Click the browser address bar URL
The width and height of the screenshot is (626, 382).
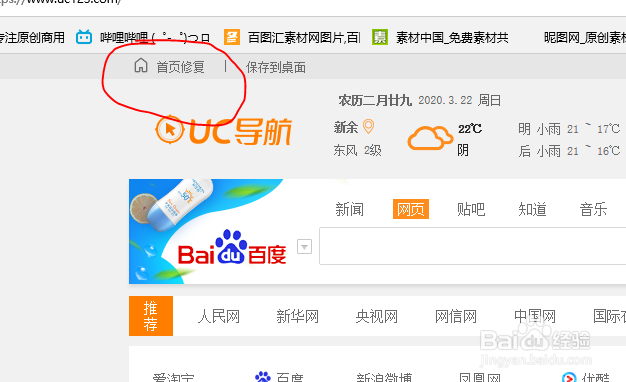(x=61, y=2)
